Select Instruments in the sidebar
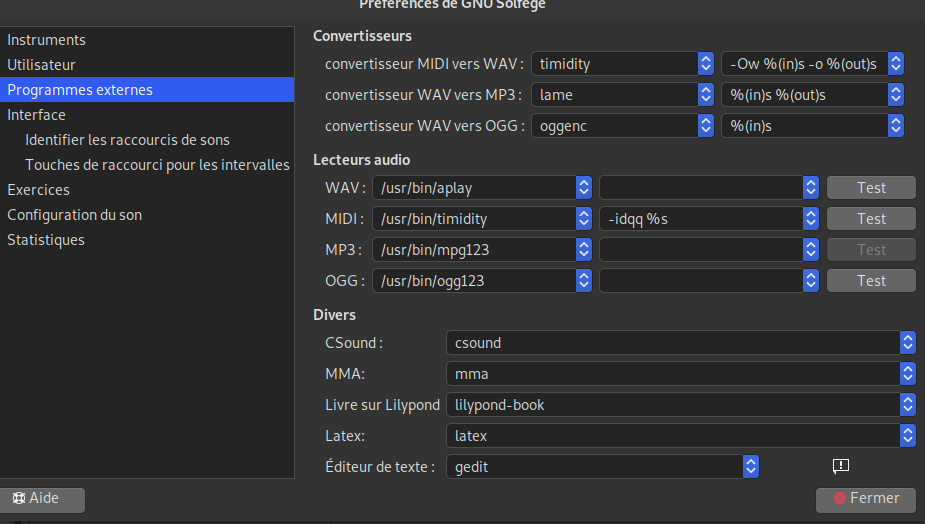Viewport: 925px width, 524px height. (x=46, y=40)
